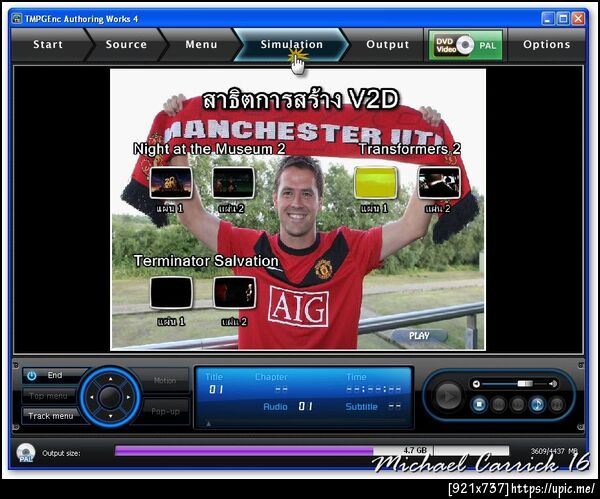The height and width of the screenshot is (499, 600).
Task: Click the 'Output size:' label
Action: click(x=61, y=453)
